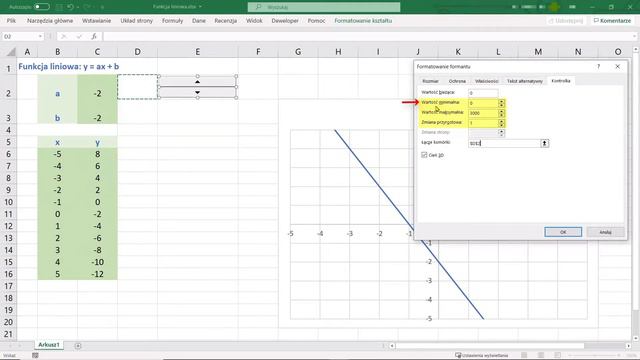Click the vertical scrollbar down arrow

636,338
